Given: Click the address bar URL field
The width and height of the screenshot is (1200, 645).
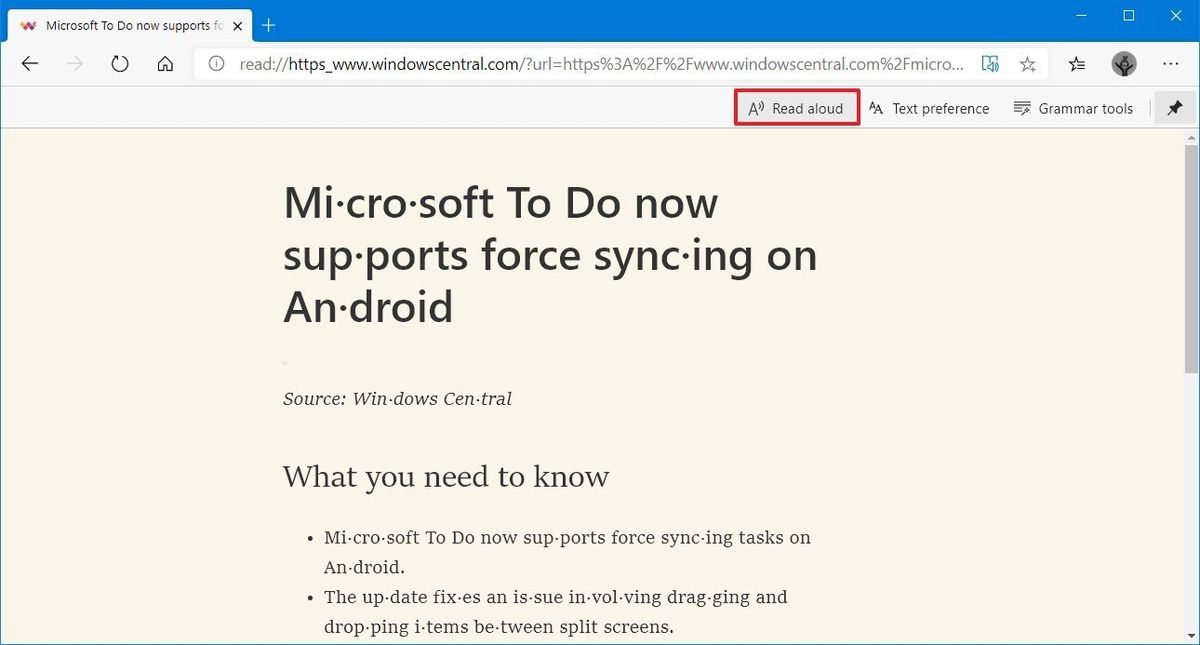Looking at the screenshot, I should [600, 63].
